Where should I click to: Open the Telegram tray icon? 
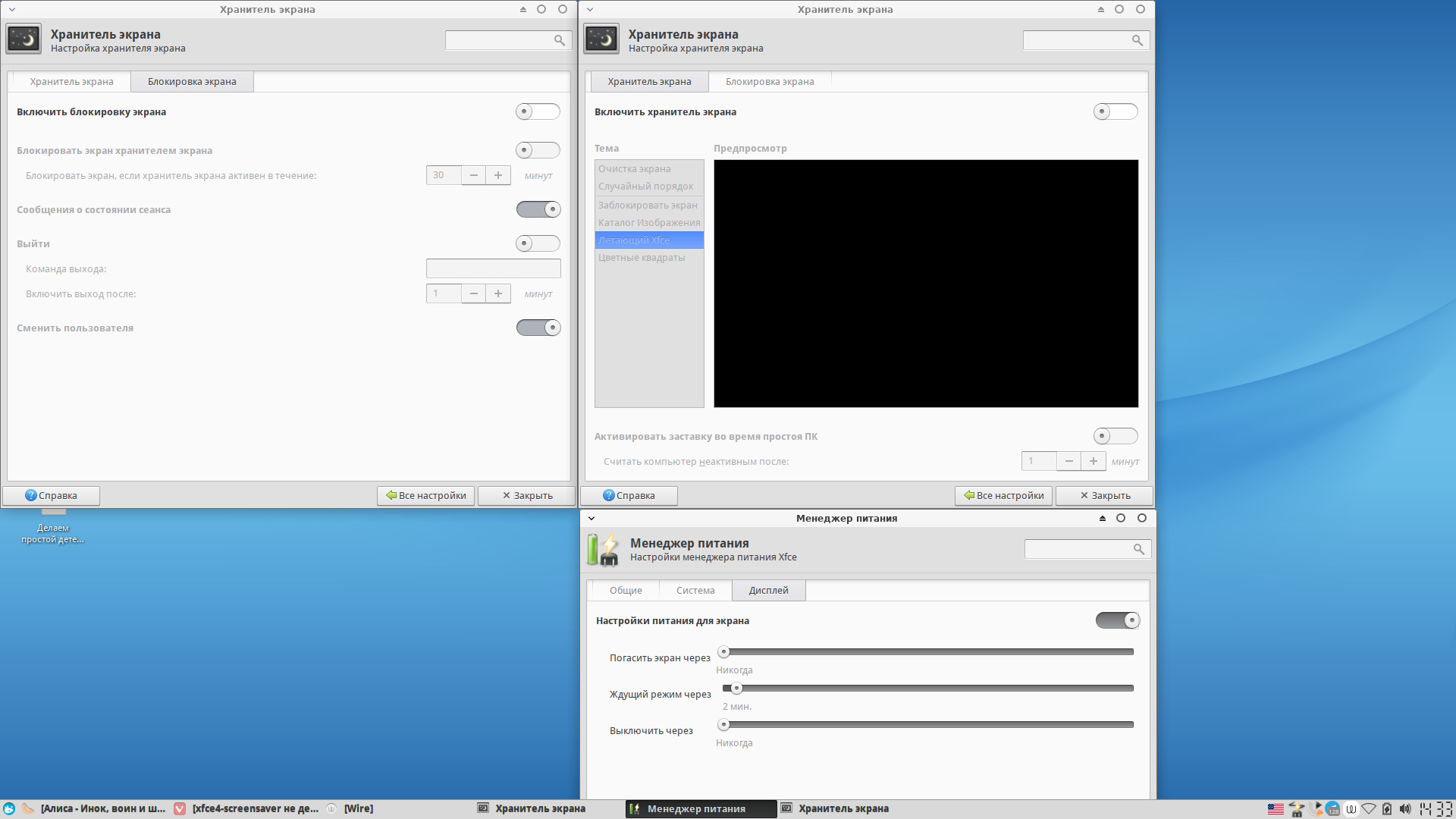click(x=1332, y=809)
